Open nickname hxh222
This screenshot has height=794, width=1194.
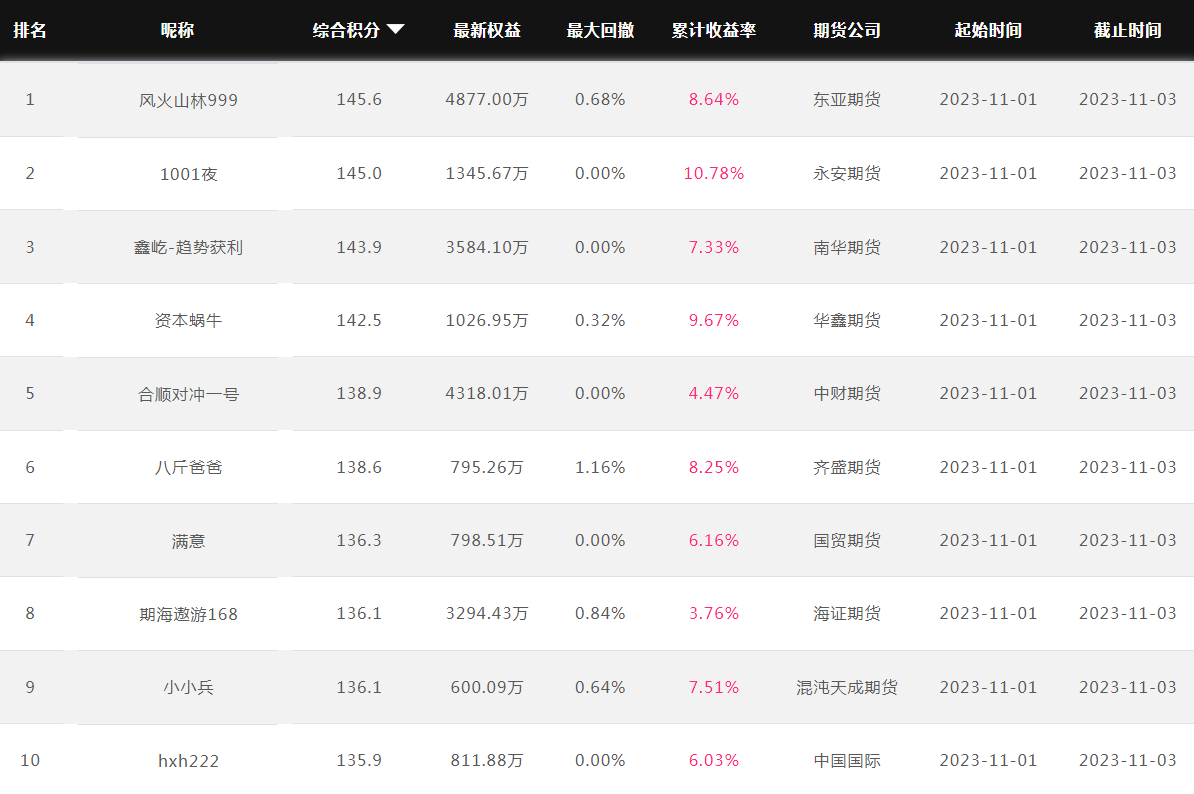[x=188, y=761]
